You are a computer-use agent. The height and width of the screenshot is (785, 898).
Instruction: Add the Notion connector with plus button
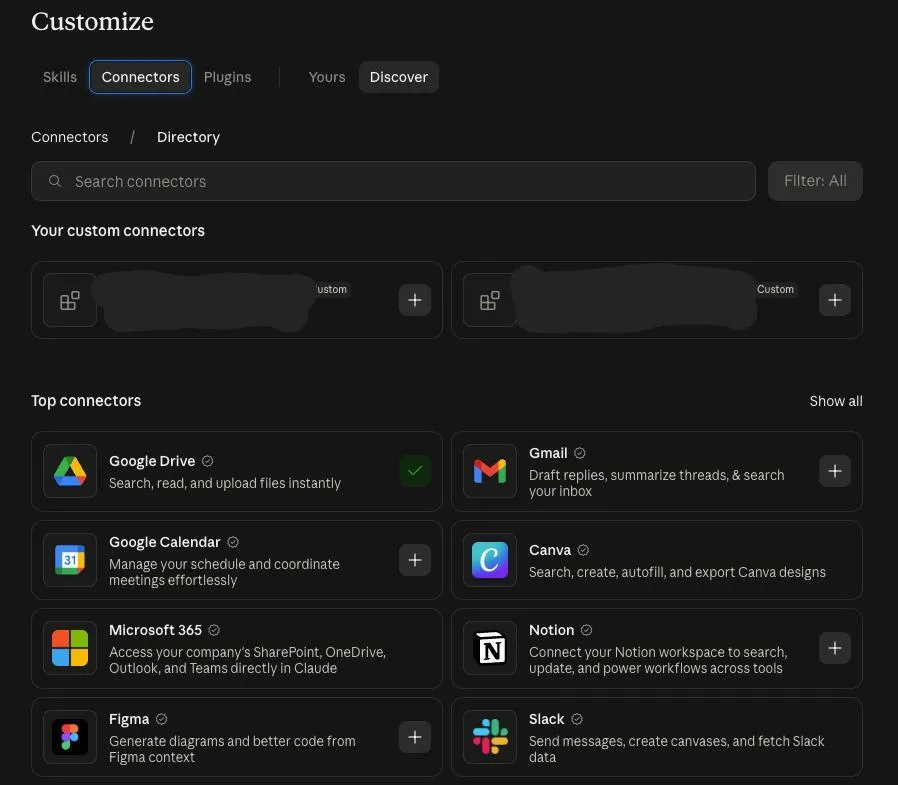(834, 648)
